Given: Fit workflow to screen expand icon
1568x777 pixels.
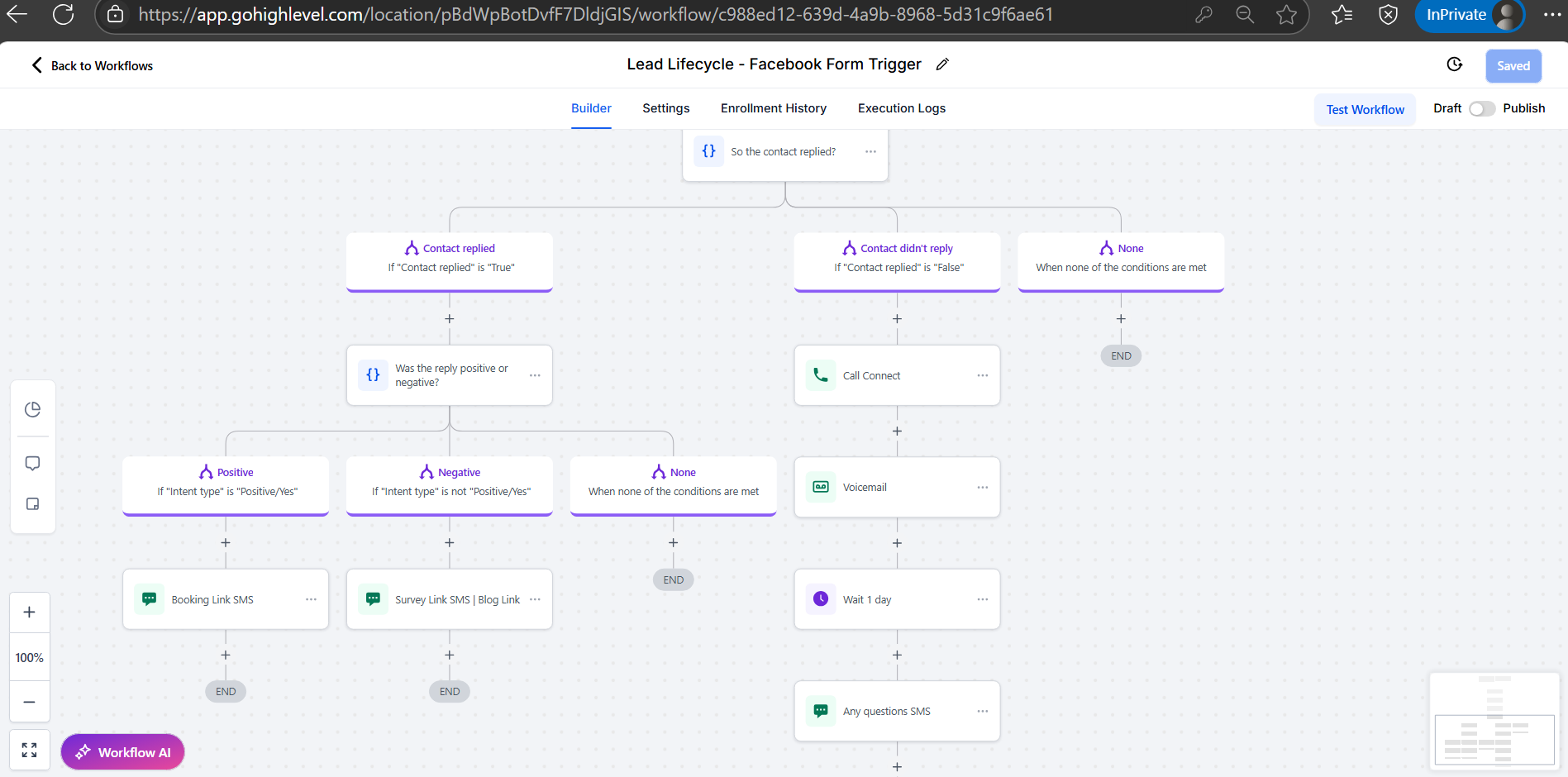Looking at the screenshot, I should point(29,750).
